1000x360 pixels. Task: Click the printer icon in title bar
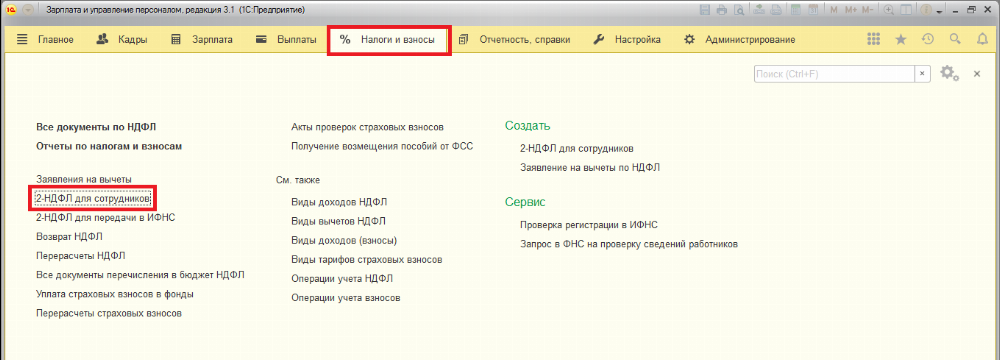point(722,10)
